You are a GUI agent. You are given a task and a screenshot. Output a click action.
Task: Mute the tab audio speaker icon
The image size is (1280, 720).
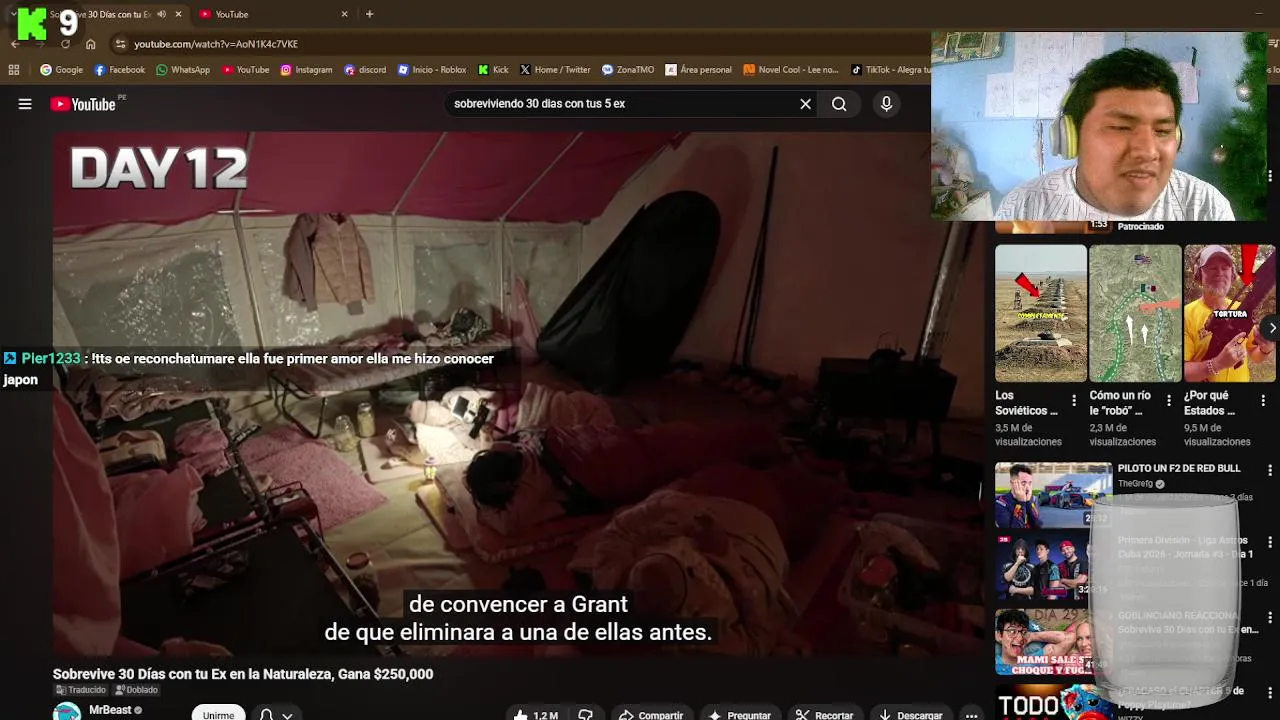pyautogui.click(x=161, y=14)
